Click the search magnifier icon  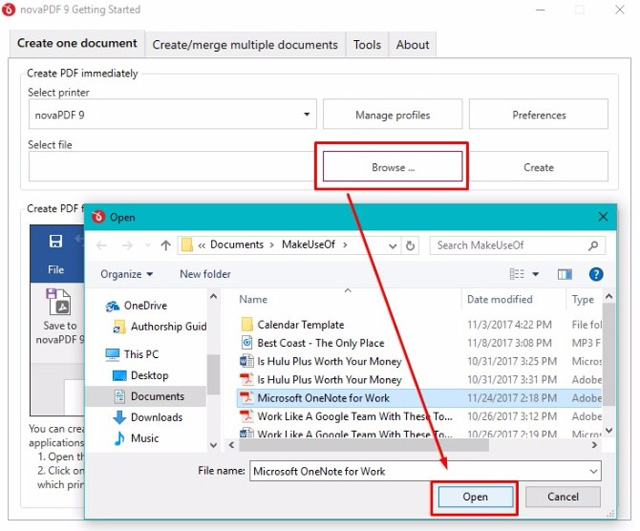point(593,245)
